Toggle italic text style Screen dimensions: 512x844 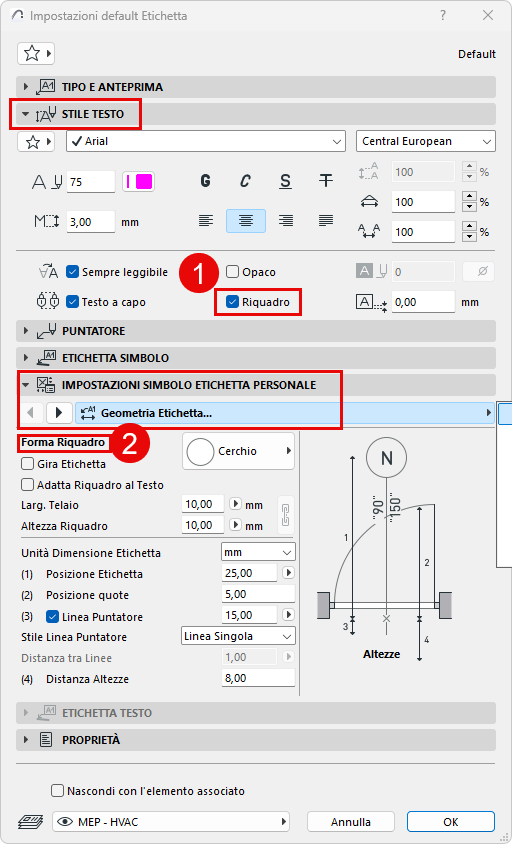pyautogui.click(x=245, y=181)
